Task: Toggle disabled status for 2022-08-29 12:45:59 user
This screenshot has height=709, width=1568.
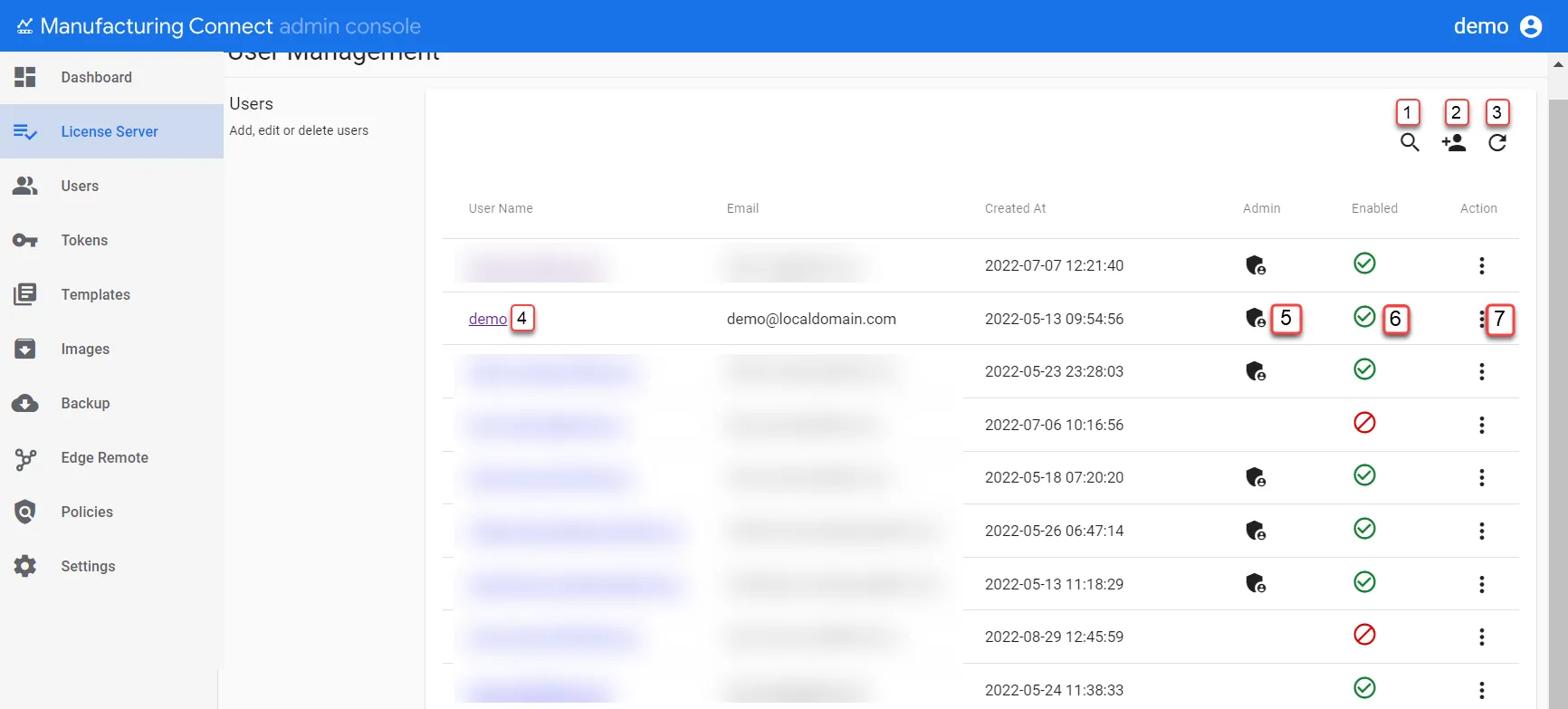Action: pos(1364,634)
